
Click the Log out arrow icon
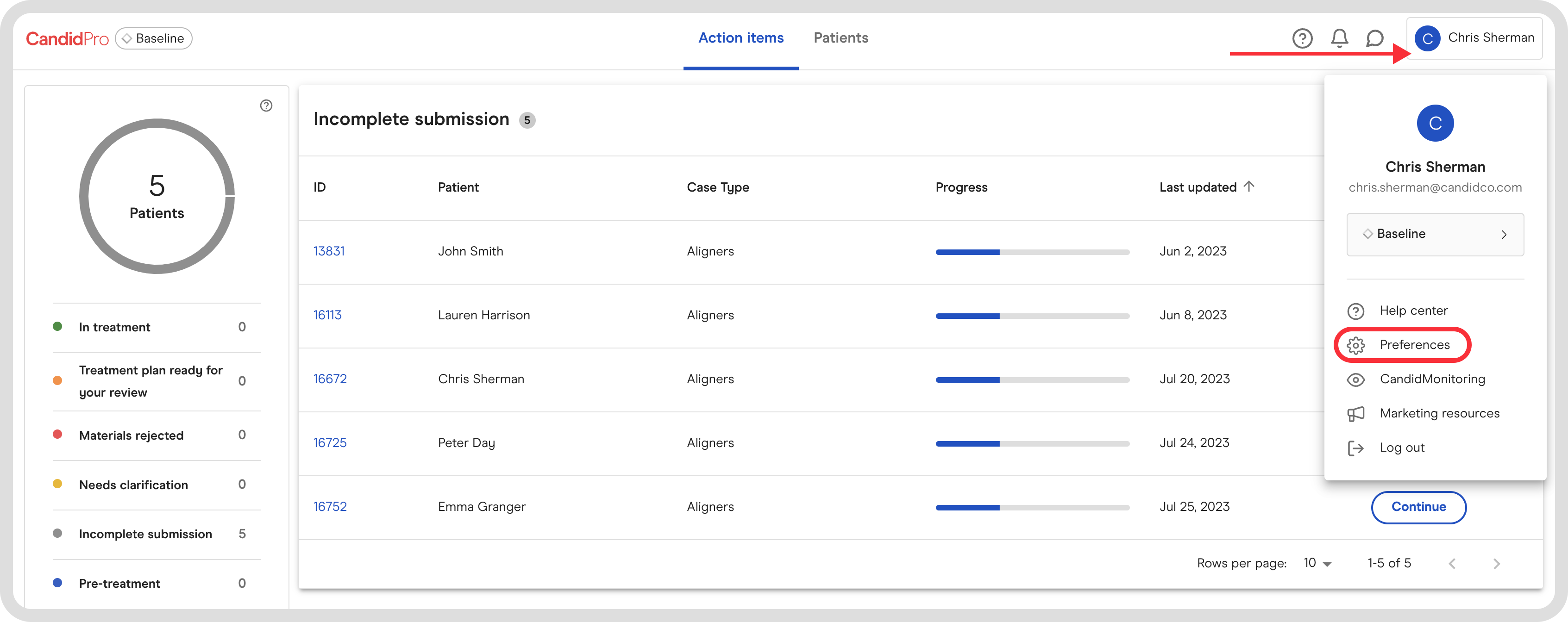click(1355, 448)
